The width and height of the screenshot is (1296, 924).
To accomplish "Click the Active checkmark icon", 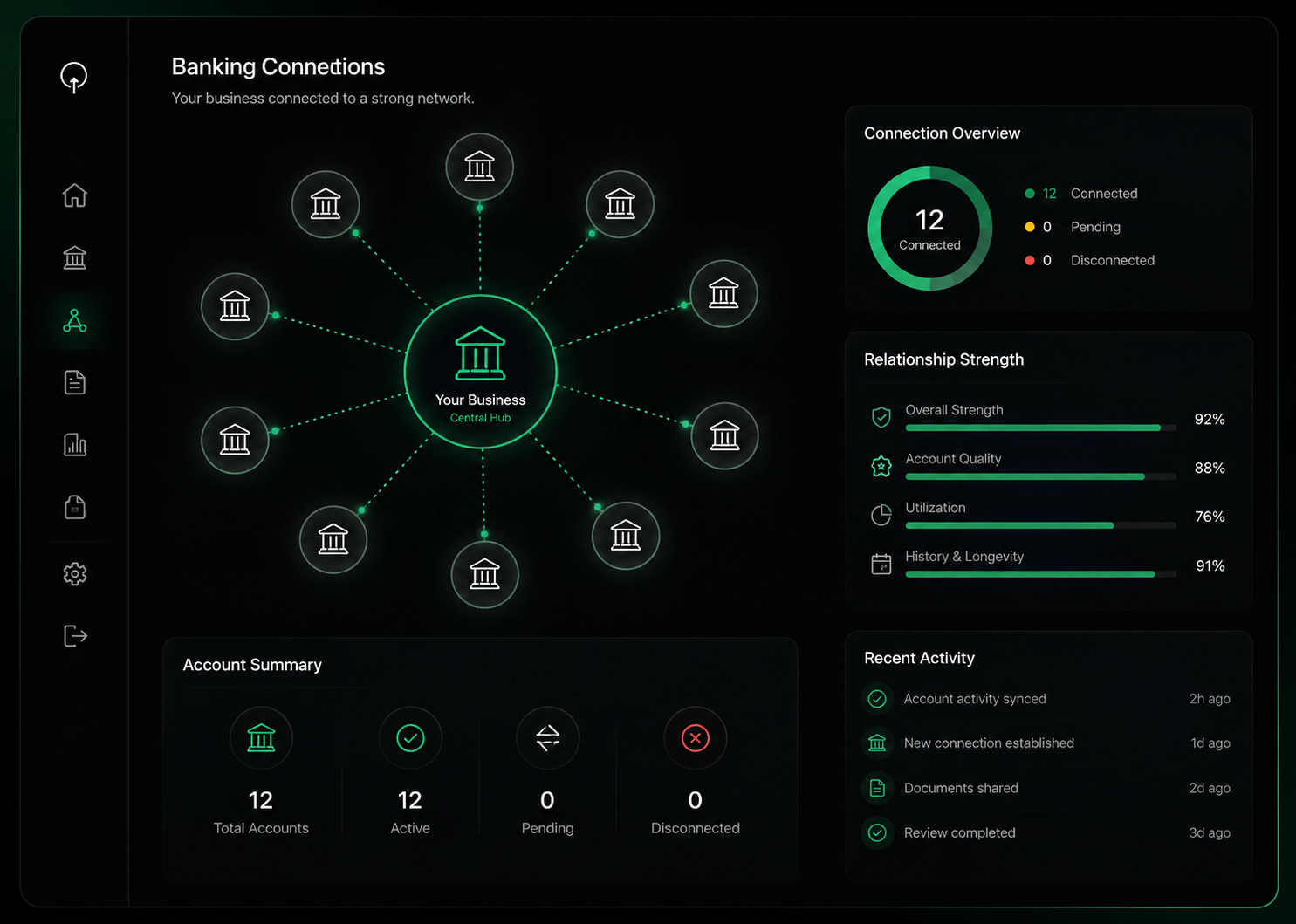I will pyautogui.click(x=410, y=738).
